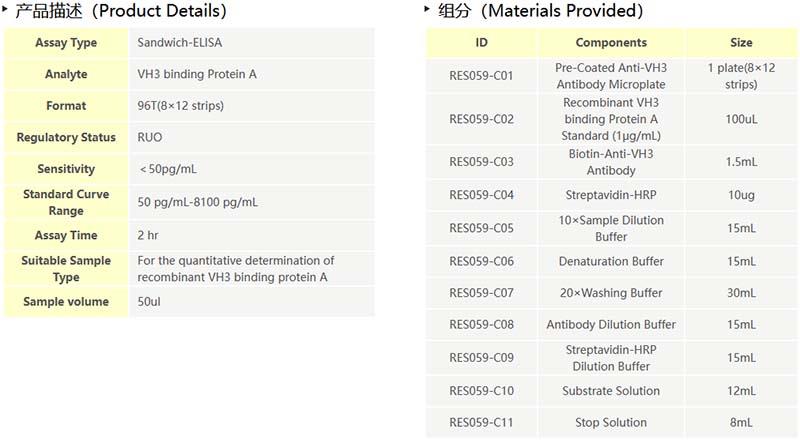The image size is (800, 440).
Task: Select the Components column header
Action: point(611,43)
